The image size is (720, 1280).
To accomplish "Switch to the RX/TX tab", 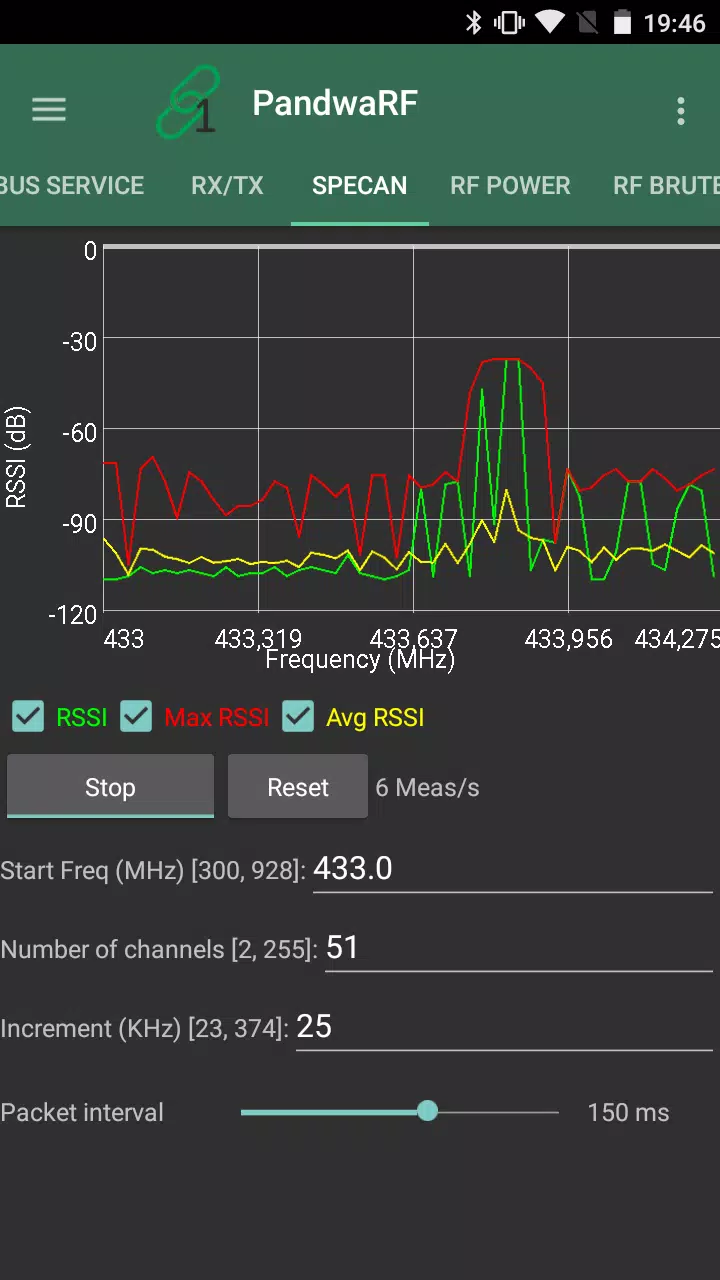I will [x=227, y=185].
